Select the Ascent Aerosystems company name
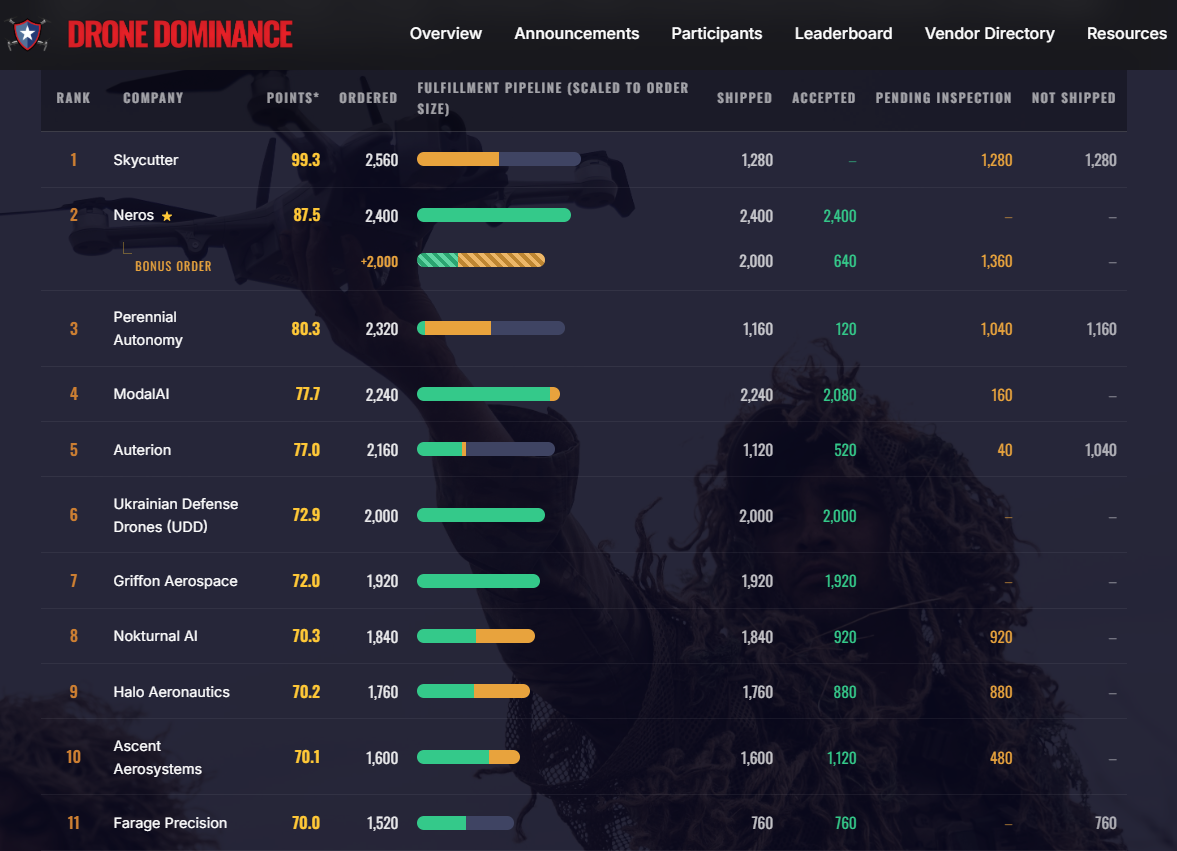 [x=158, y=757]
